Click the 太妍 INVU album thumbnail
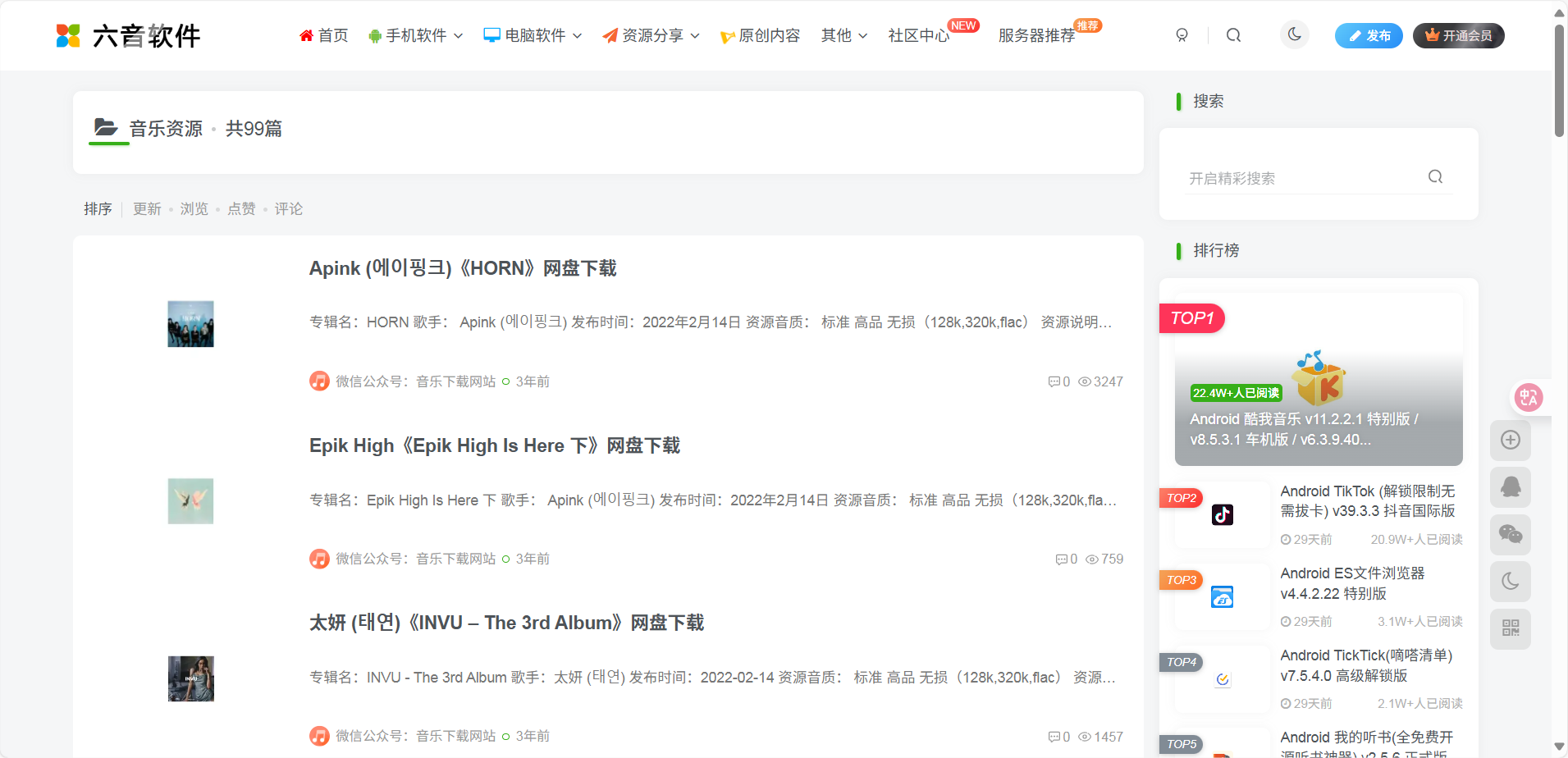 pyautogui.click(x=190, y=678)
